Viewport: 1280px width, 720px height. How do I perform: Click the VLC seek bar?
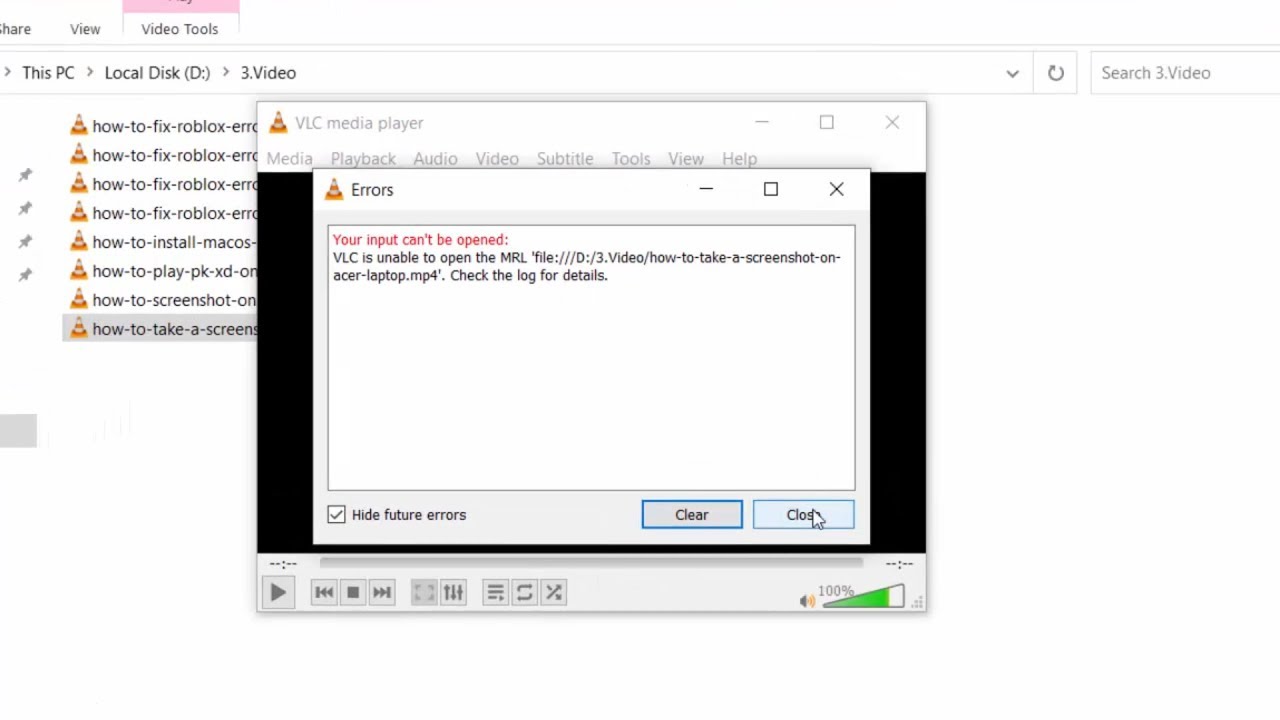[x=590, y=564]
